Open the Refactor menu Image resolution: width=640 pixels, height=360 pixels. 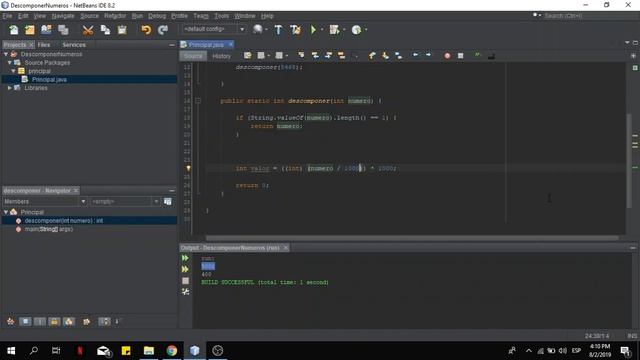click(x=115, y=16)
